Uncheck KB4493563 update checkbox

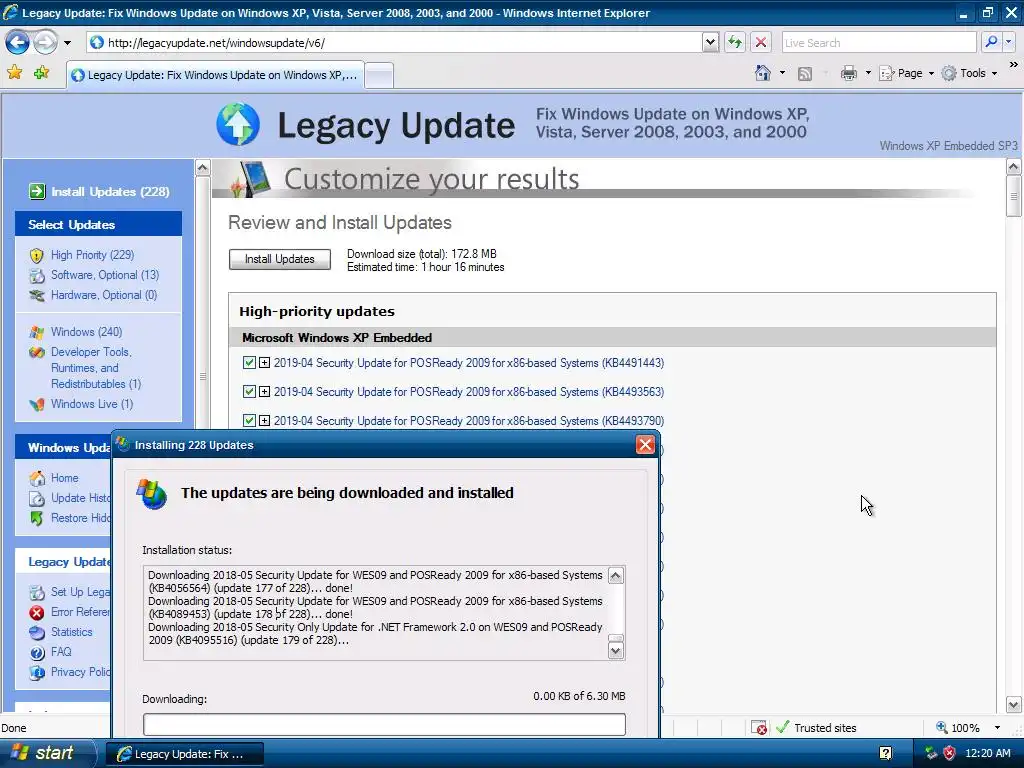pos(249,392)
